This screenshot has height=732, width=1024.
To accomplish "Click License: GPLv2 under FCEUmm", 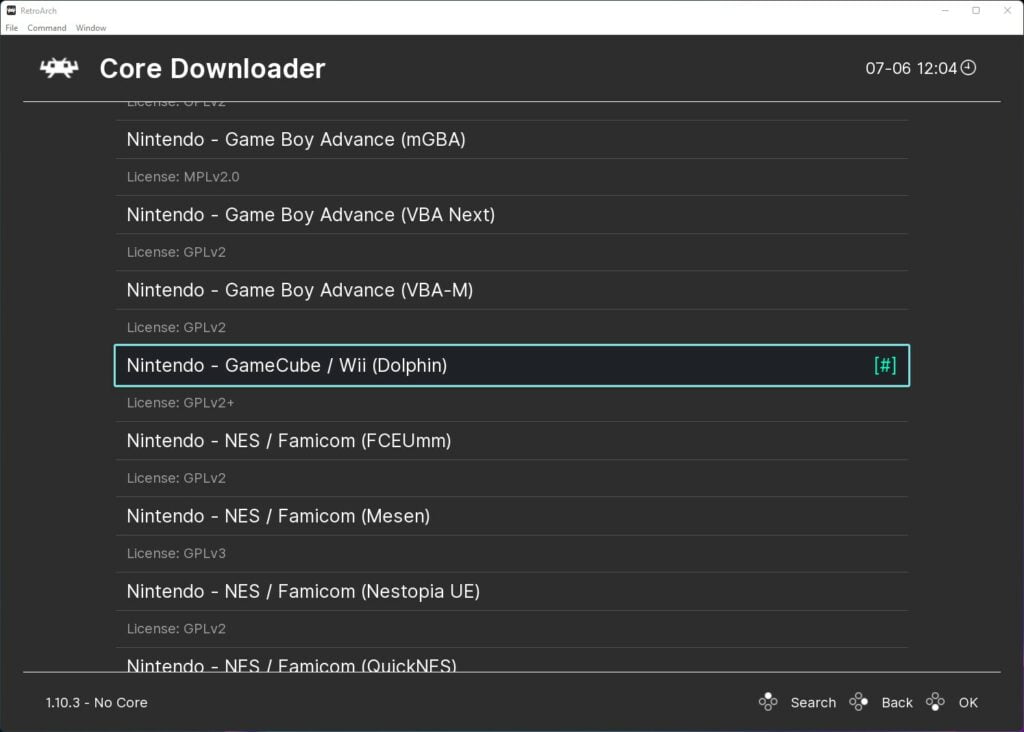I will [176, 478].
